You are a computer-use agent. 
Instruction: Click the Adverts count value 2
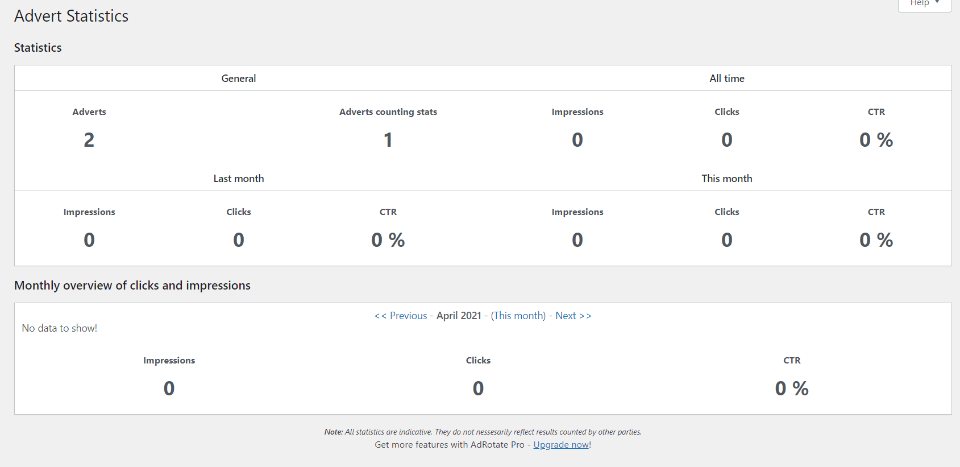coord(89,140)
